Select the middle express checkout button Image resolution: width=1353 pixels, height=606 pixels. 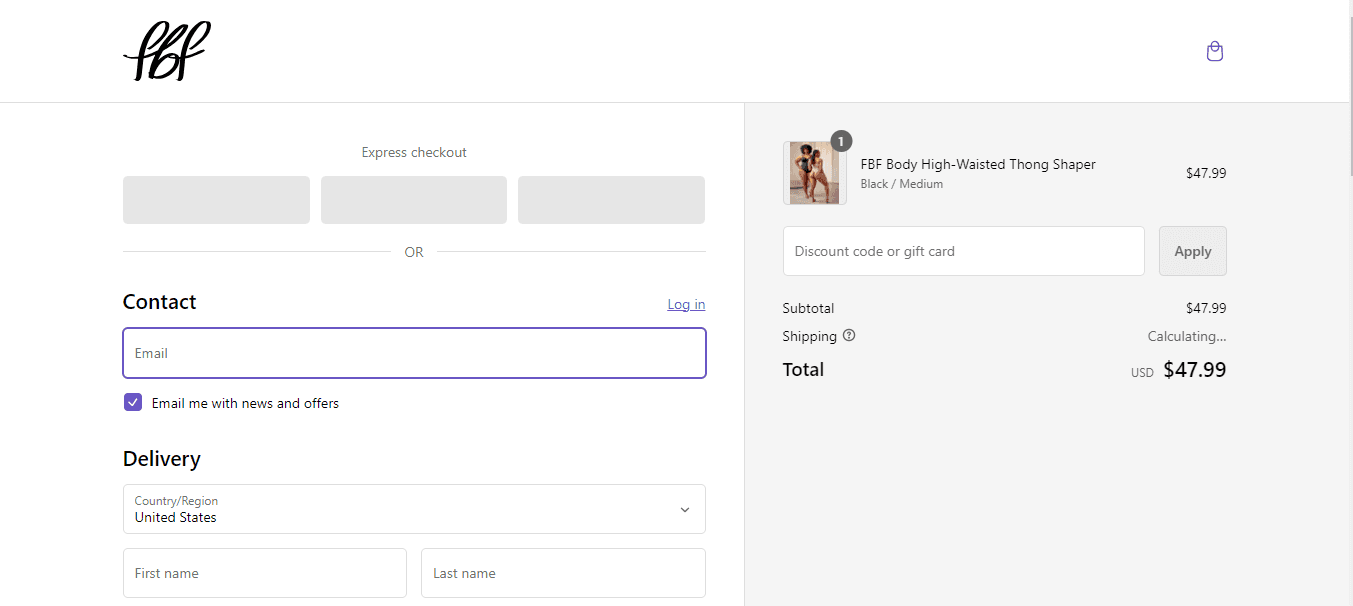[x=414, y=200]
